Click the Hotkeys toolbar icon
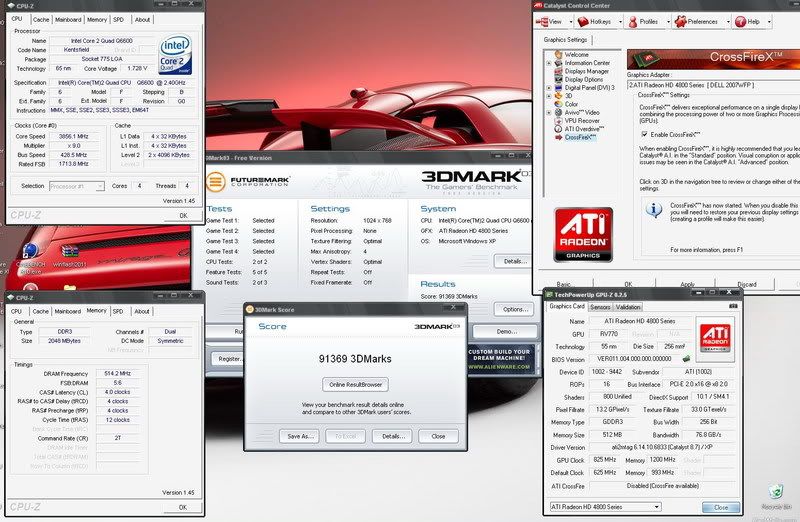Viewport: 800px width, 522px height. pyautogui.click(x=583, y=21)
